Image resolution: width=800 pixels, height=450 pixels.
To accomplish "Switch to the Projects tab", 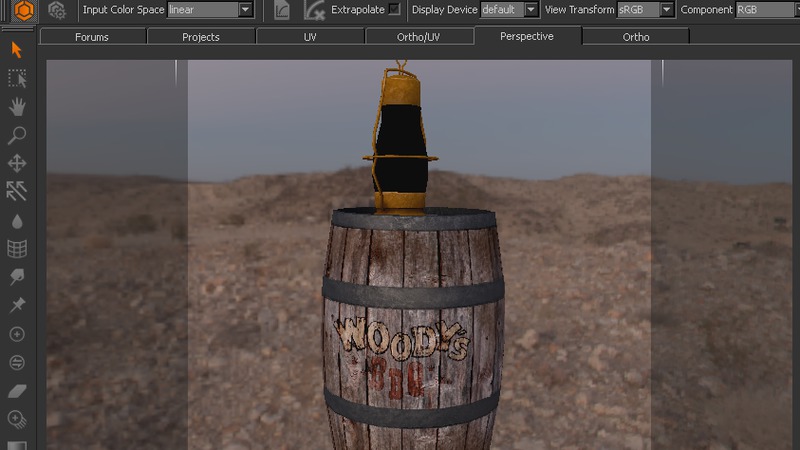I will (x=201, y=37).
